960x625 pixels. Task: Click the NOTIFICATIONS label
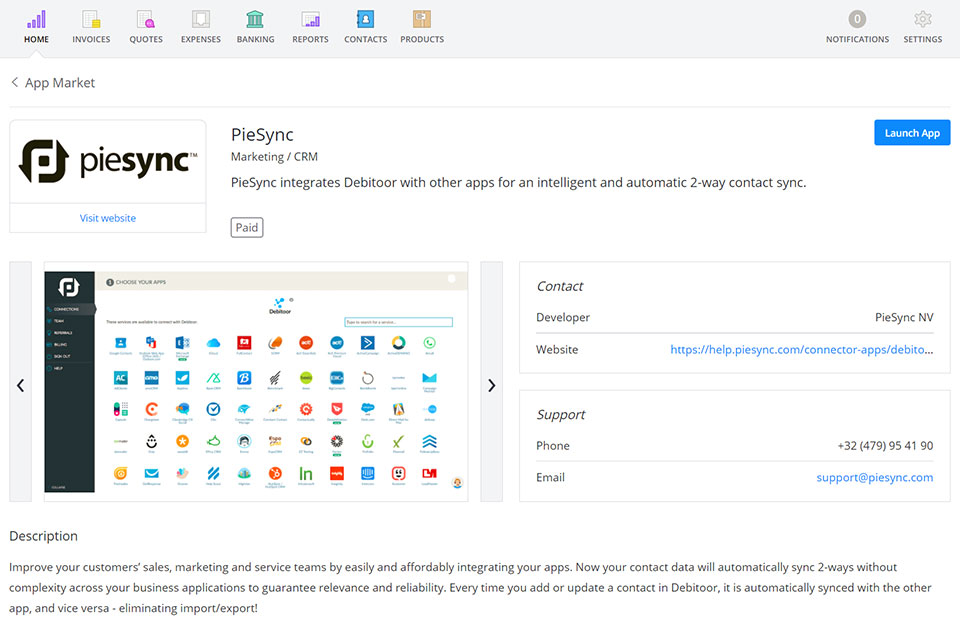tap(857, 39)
